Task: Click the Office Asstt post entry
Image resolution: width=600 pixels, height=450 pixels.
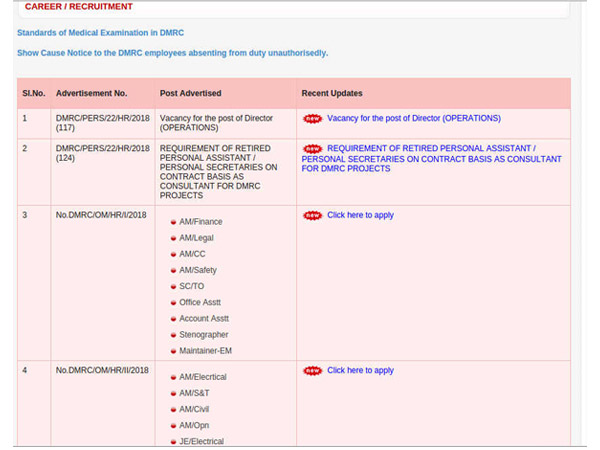Action: pos(200,302)
